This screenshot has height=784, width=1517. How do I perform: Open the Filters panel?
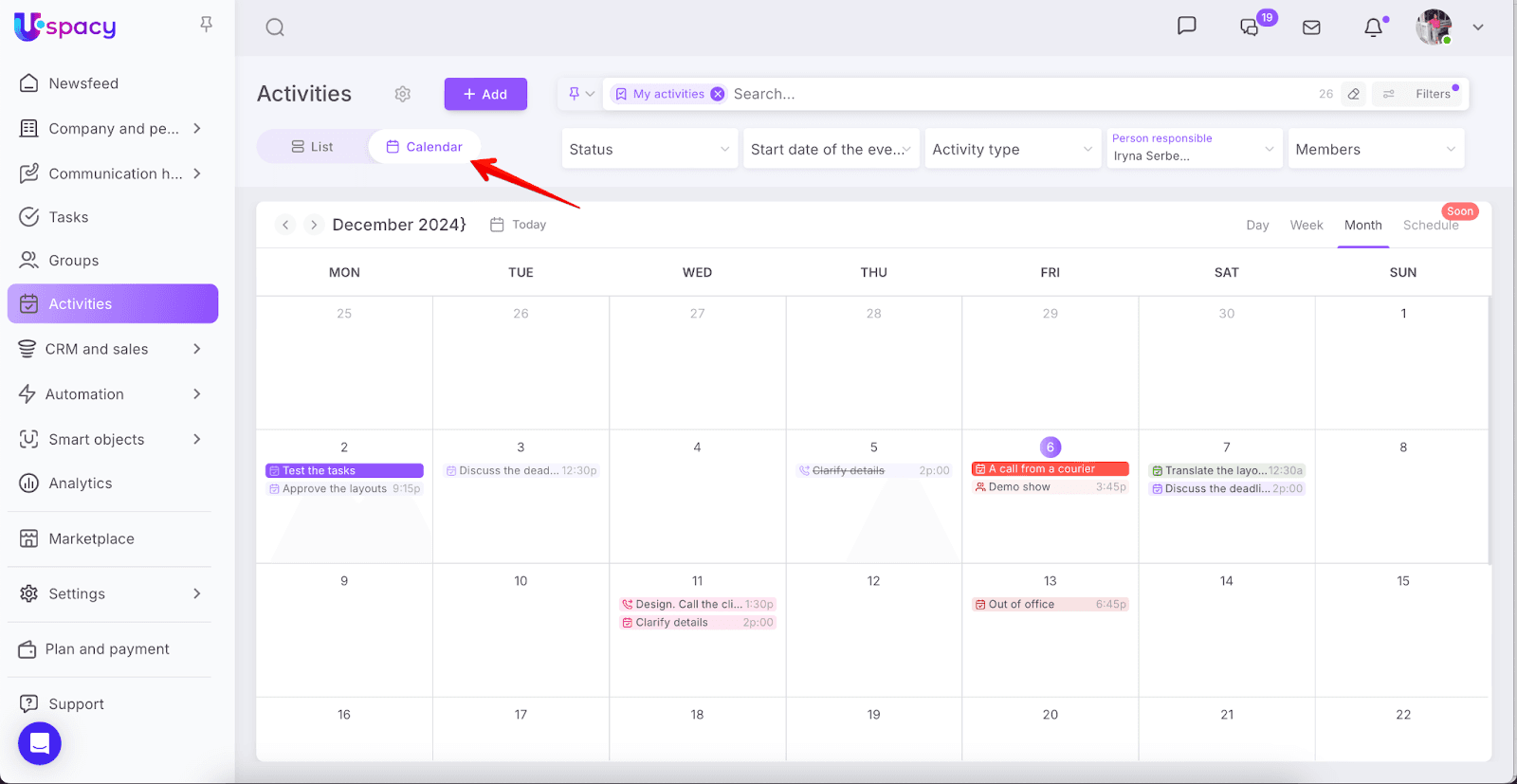(1419, 94)
